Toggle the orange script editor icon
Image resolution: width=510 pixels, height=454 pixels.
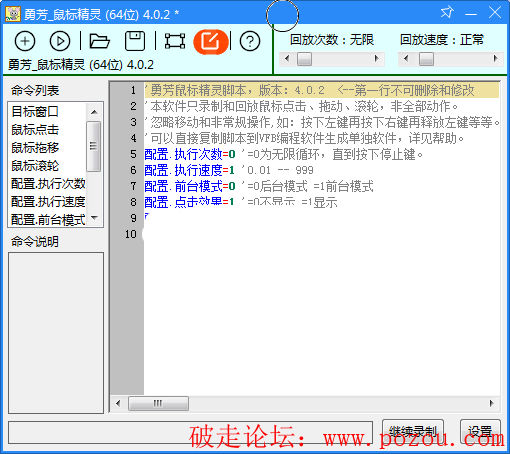click(x=210, y=41)
